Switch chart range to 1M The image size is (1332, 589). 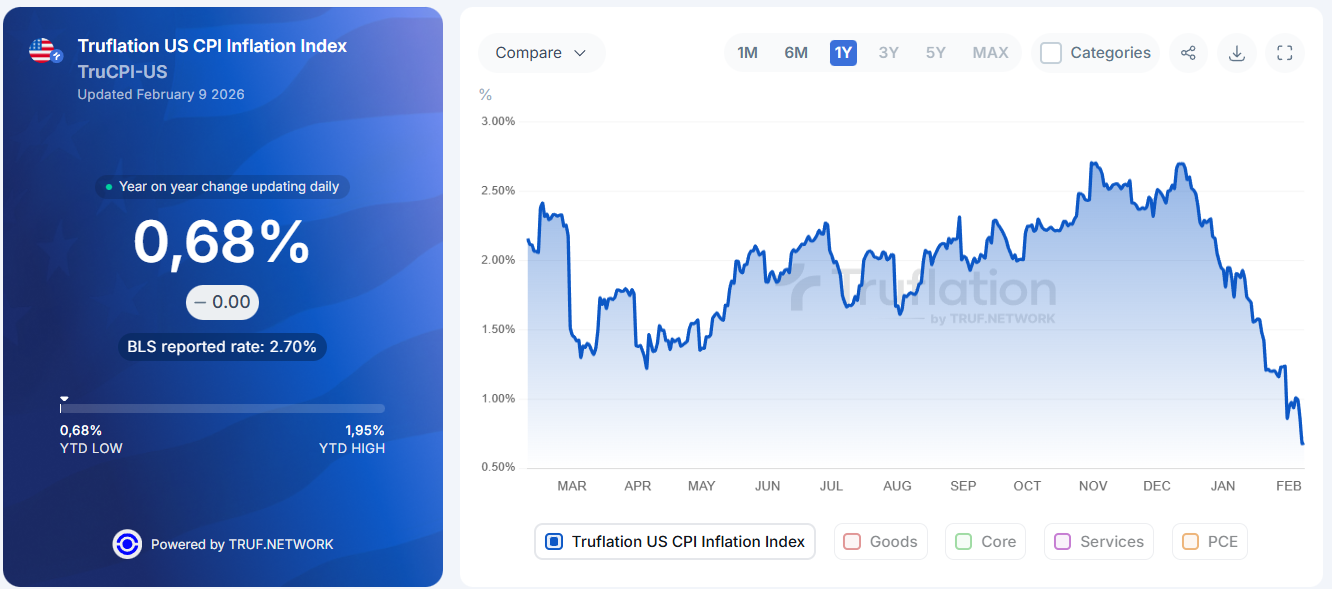[x=747, y=53]
